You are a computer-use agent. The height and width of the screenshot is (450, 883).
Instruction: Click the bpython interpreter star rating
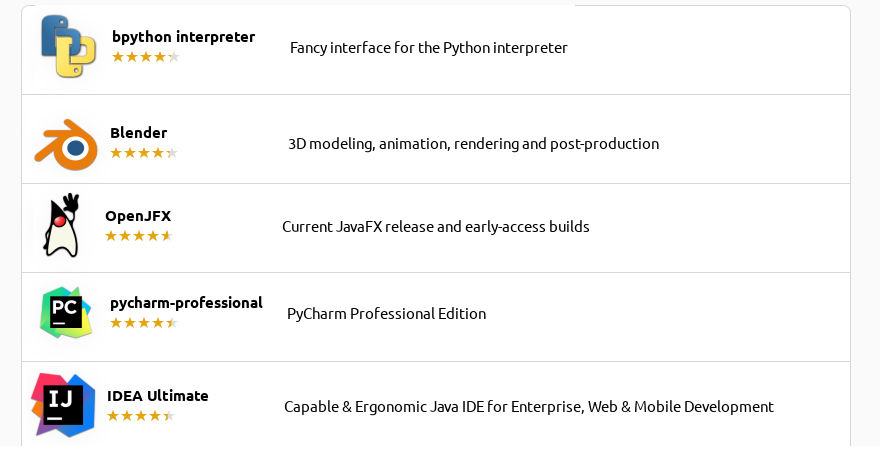pos(146,57)
